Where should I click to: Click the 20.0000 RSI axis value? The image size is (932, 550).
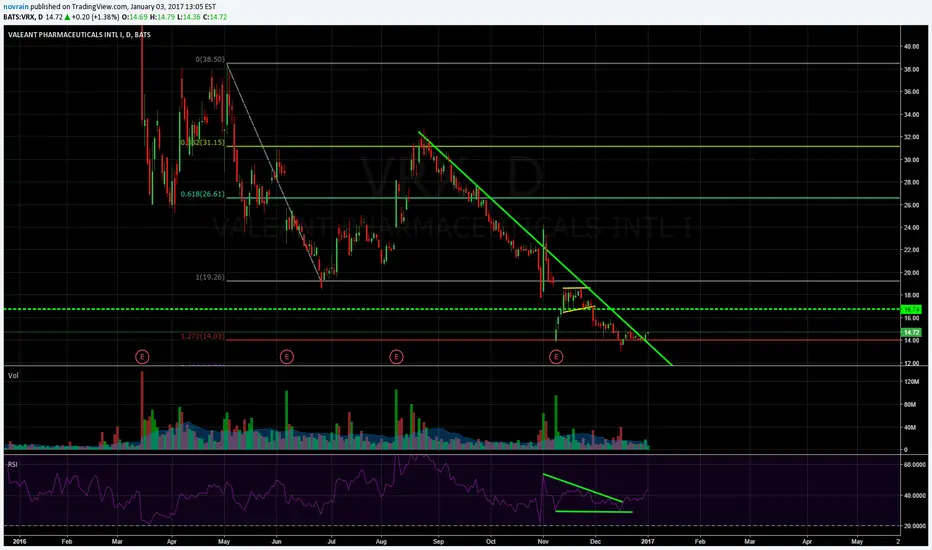point(915,526)
